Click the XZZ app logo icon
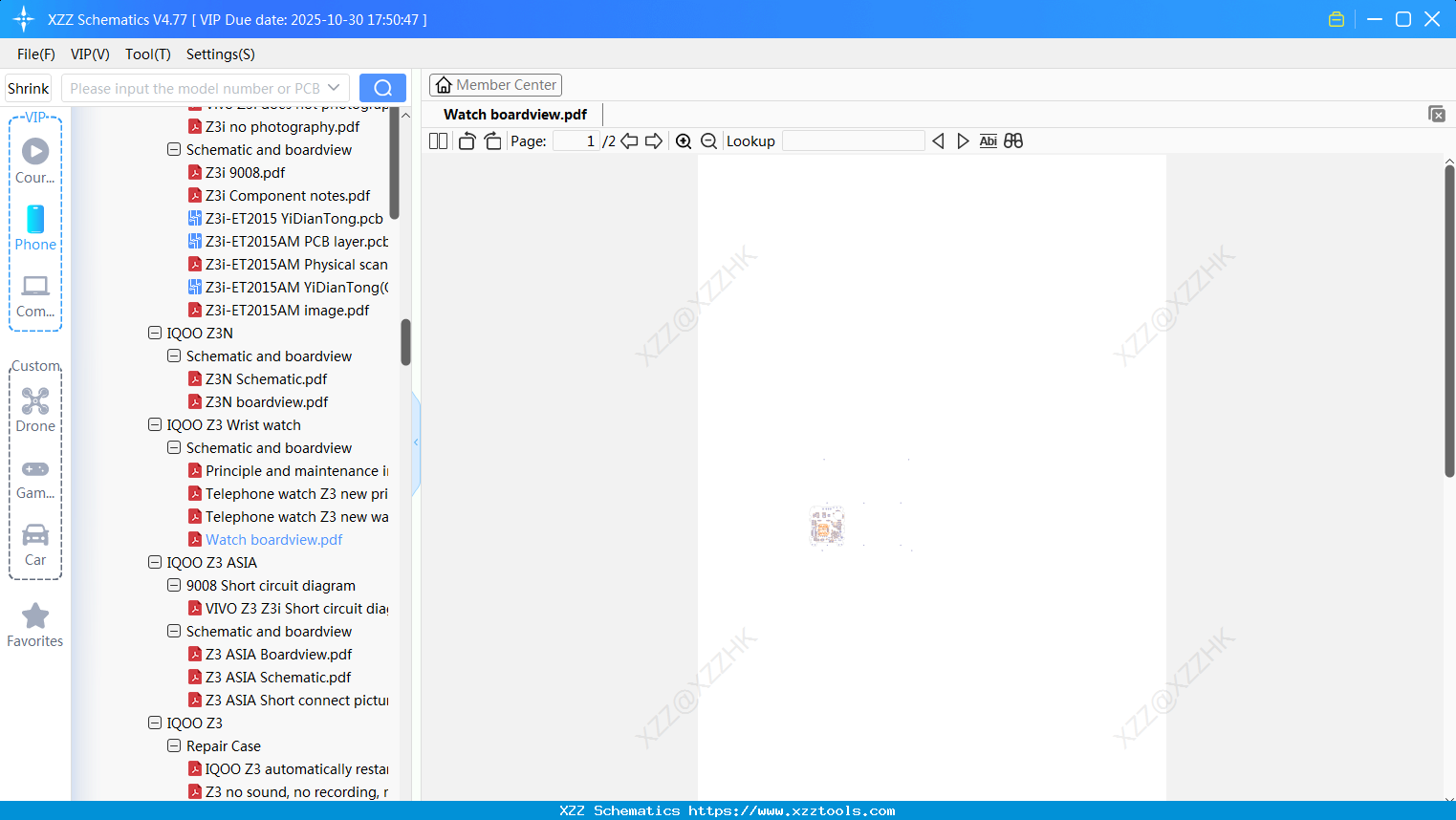The image size is (1456, 820). coord(23,19)
